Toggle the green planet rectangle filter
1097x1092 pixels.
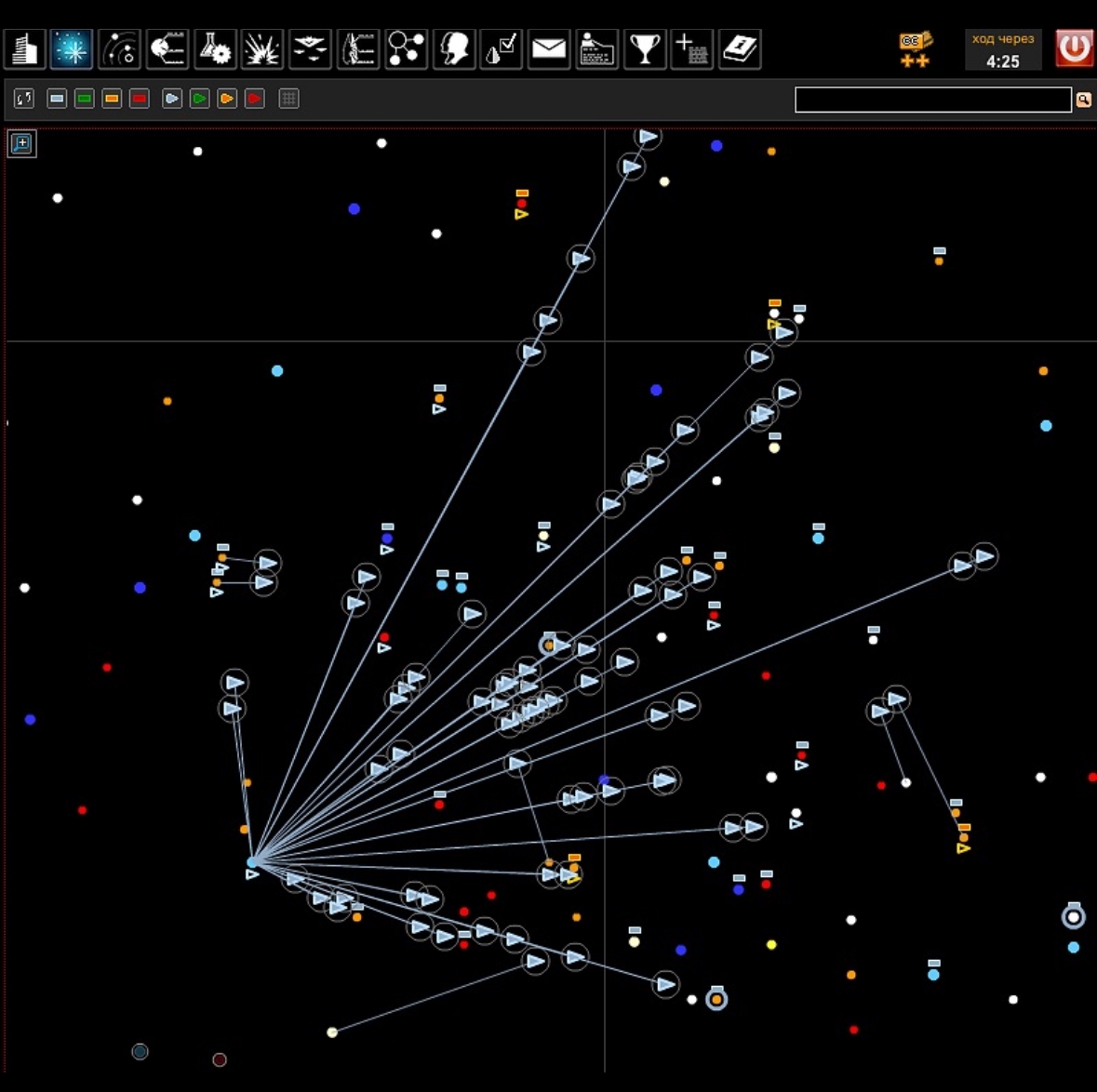click(85, 99)
